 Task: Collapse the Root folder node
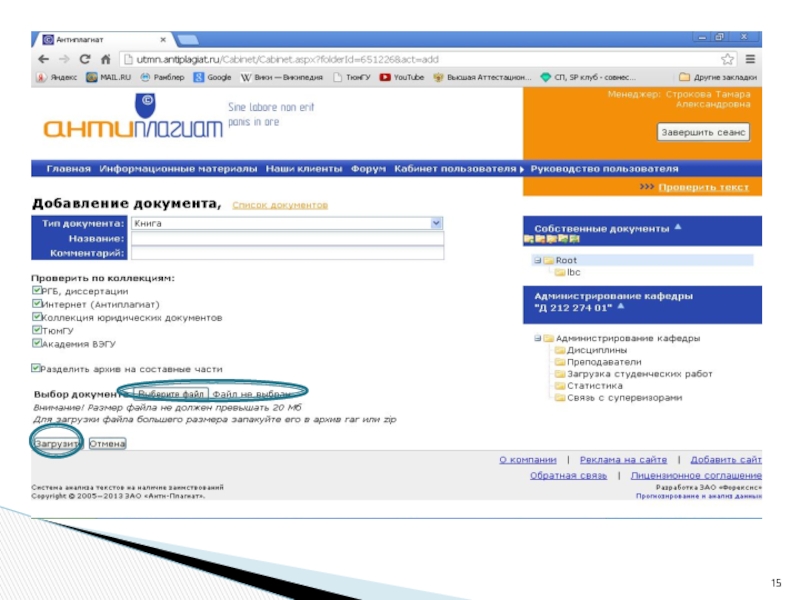(x=537, y=260)
